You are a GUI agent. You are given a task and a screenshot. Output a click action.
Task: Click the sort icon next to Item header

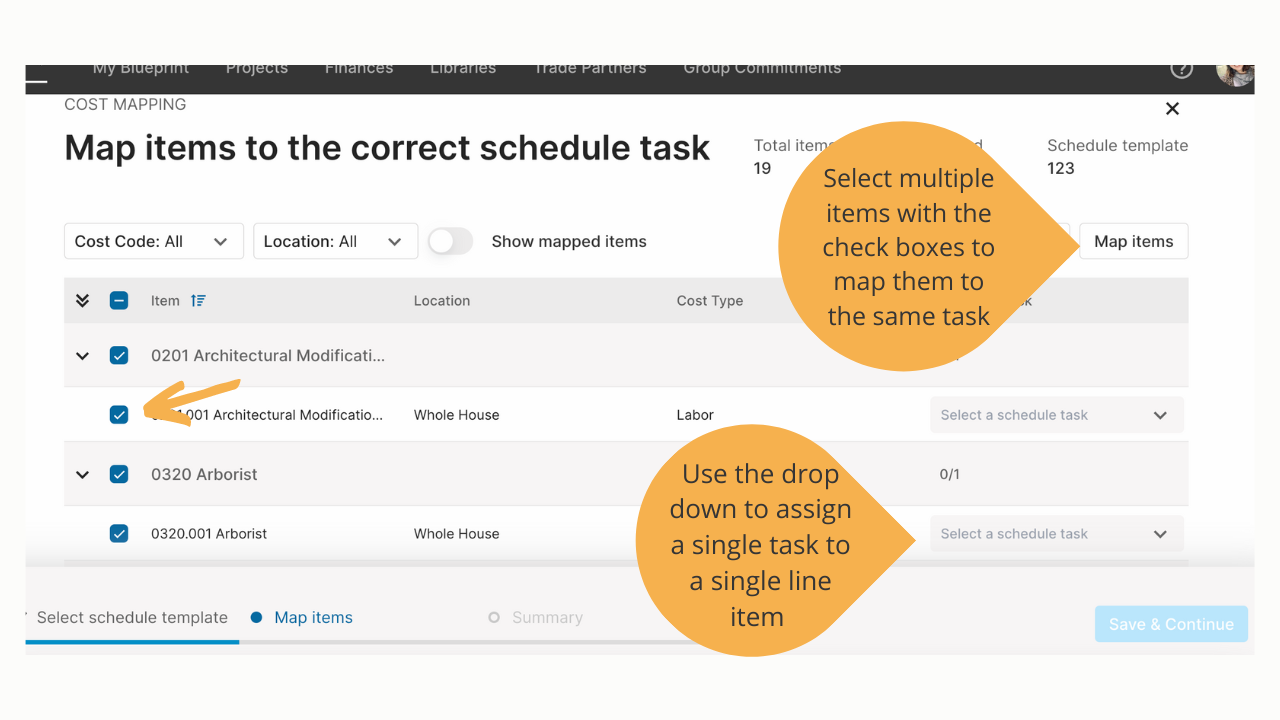coord(198,300)
